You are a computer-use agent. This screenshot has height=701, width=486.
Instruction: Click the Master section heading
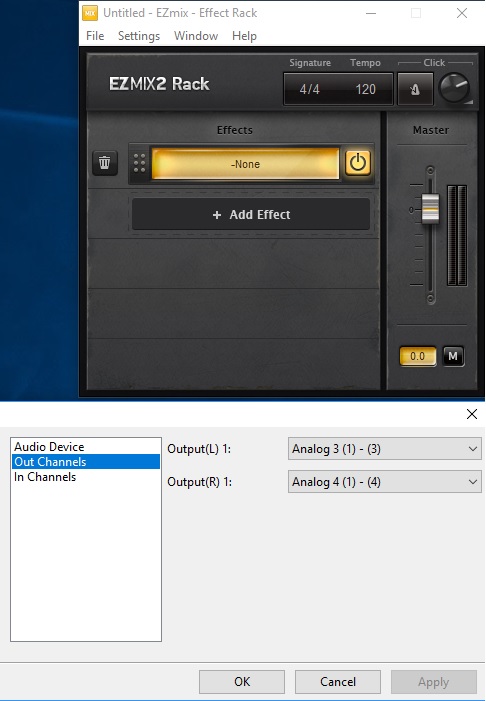point(431,130)
